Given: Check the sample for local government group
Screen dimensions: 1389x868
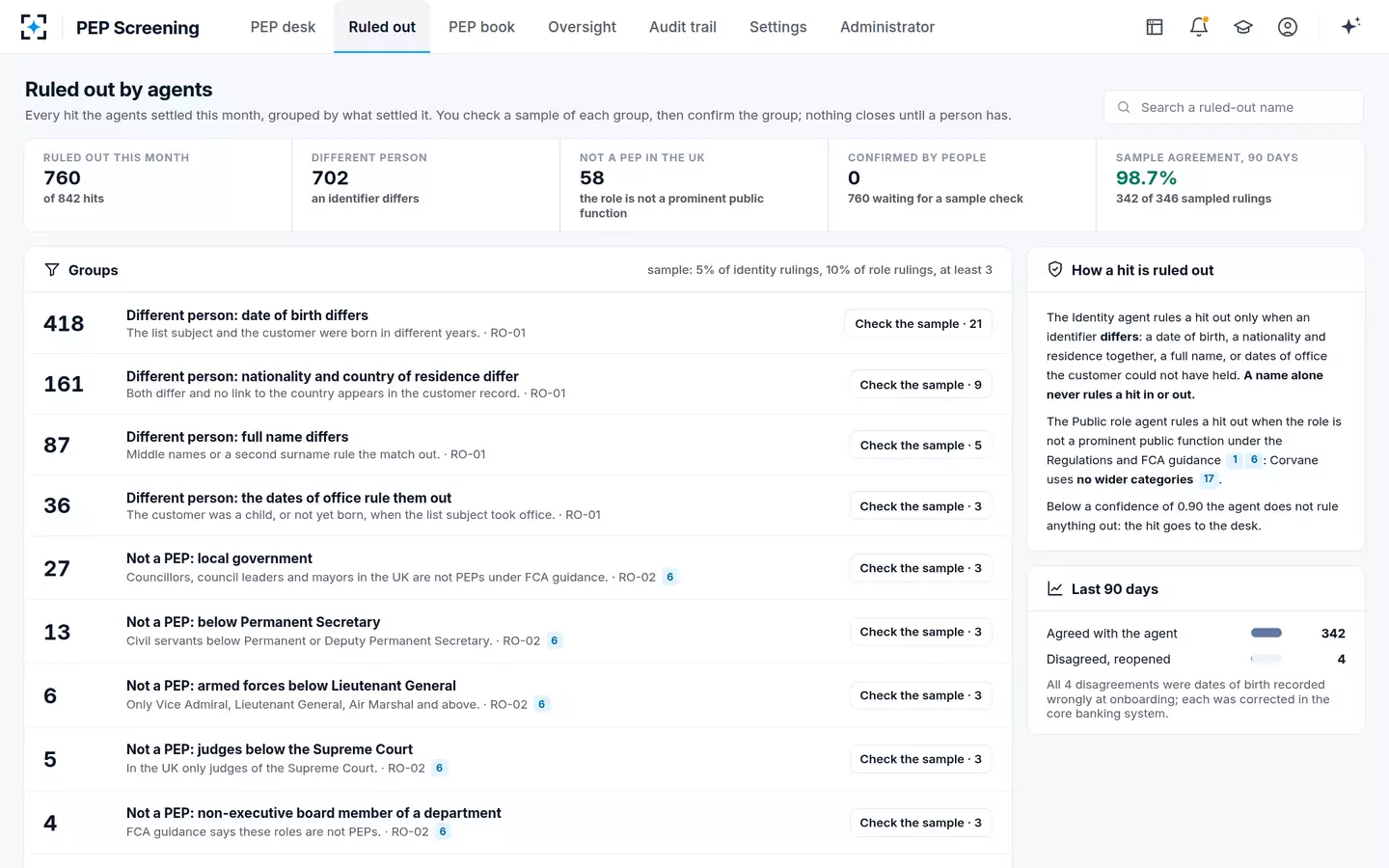Looking at the screenshot, I should click(x=921, y=568).
